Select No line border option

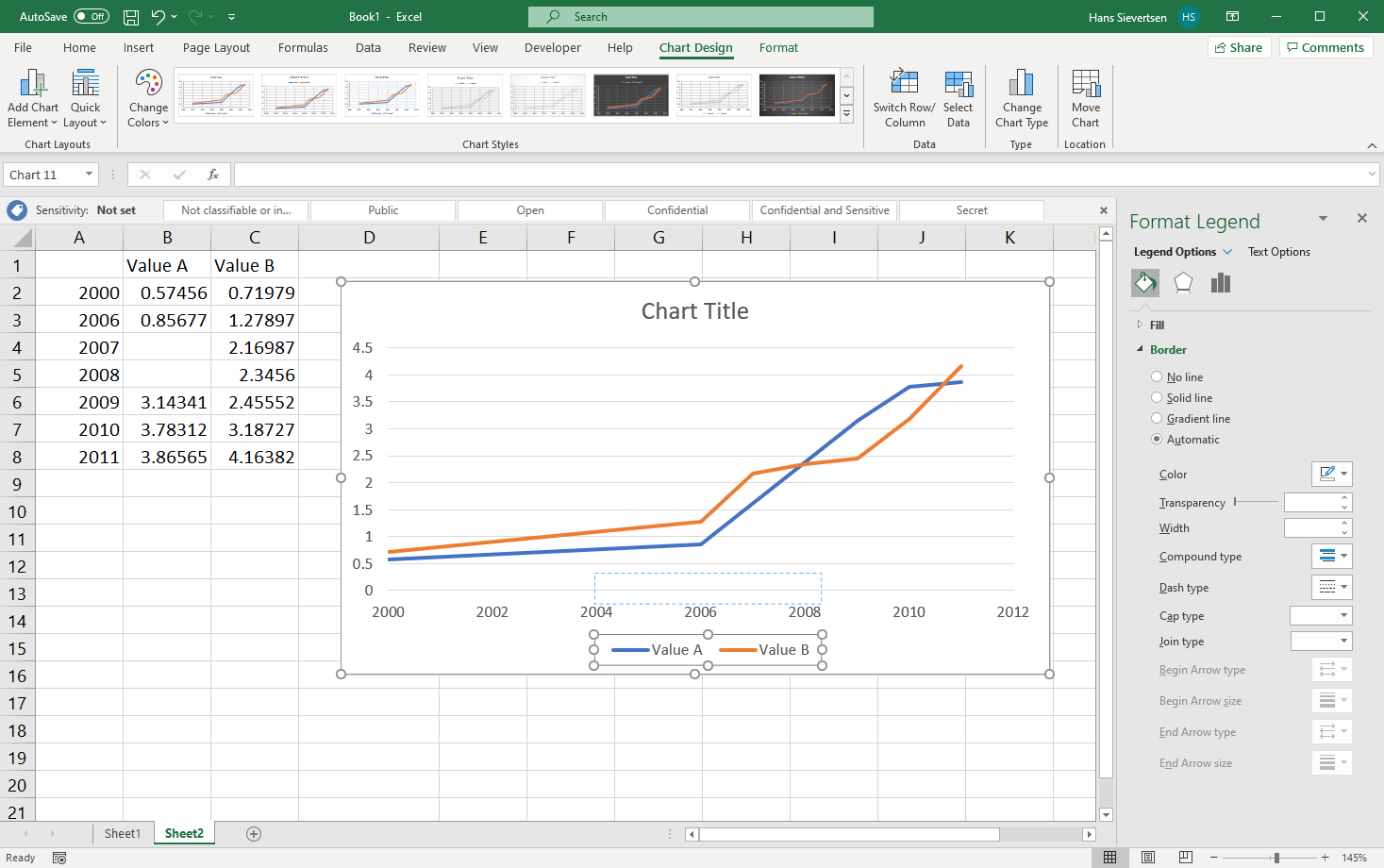point(1157,376)
